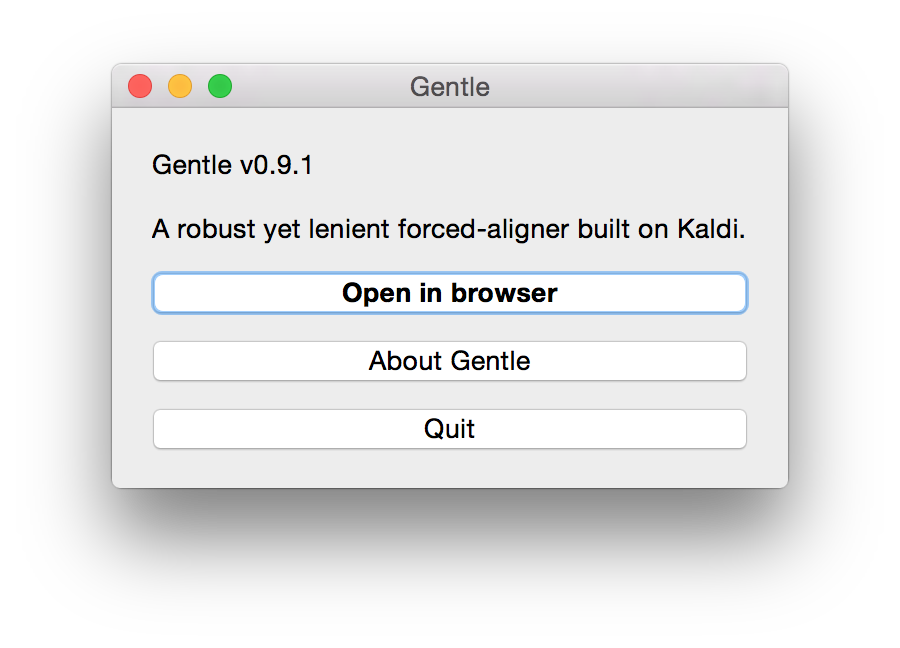Click the black desktop area outside the window

(450, 570)
